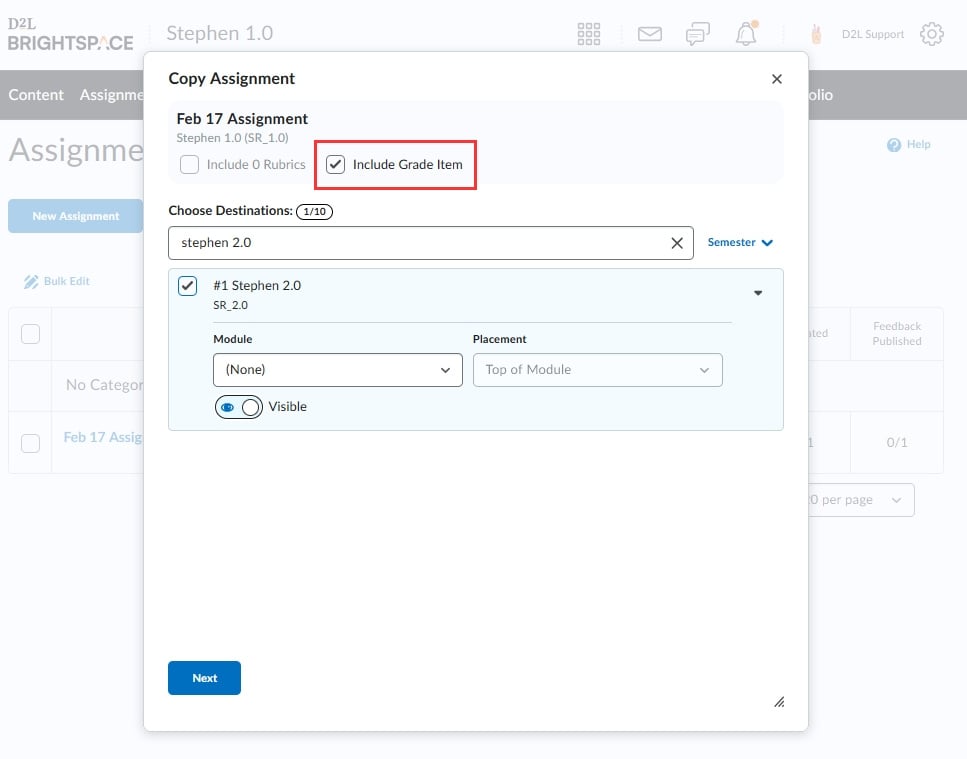The height and width of the screenshot is (759, 967).
Task: Go to D2L Brightspace home logo
Action: point(70,35)
